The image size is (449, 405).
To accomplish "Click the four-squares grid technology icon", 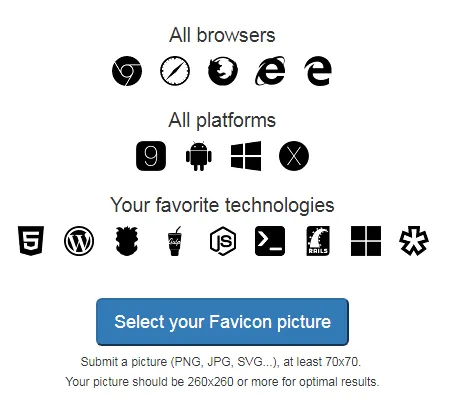I will [366, 241].
